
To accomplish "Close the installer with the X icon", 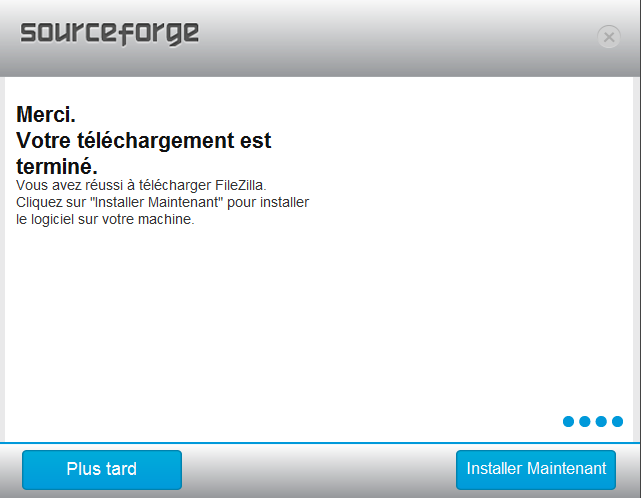I will [x=609, y=37].
